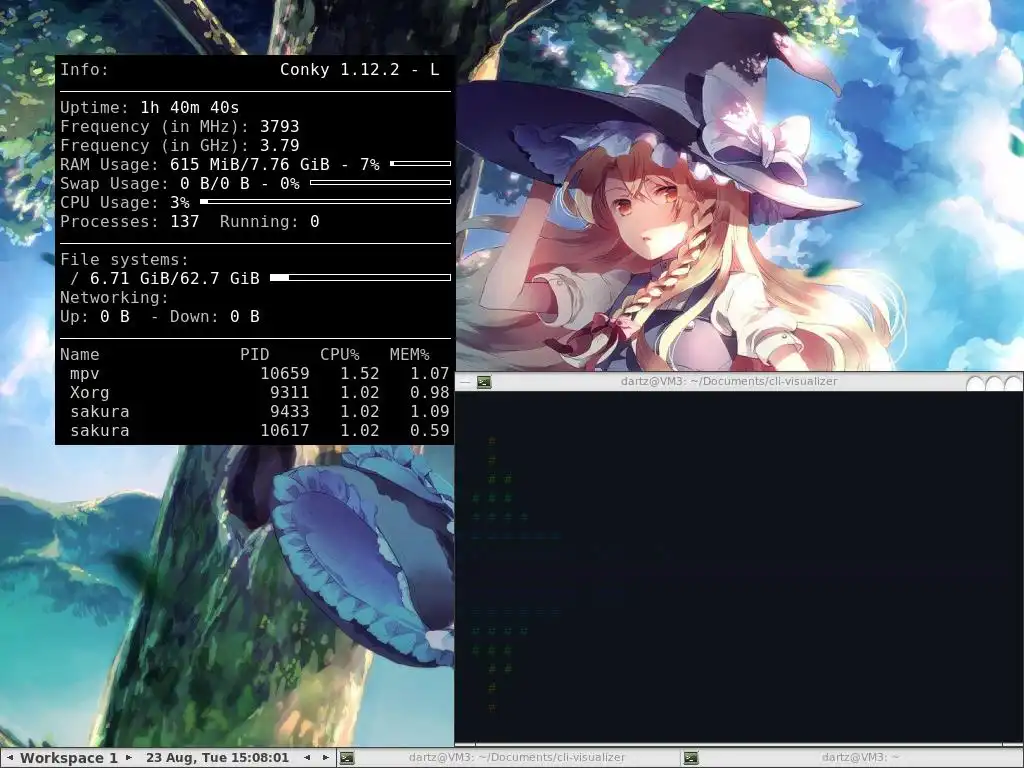Click the terminal icon in the cli-visualizer titlebar

[x=484, y=382]
